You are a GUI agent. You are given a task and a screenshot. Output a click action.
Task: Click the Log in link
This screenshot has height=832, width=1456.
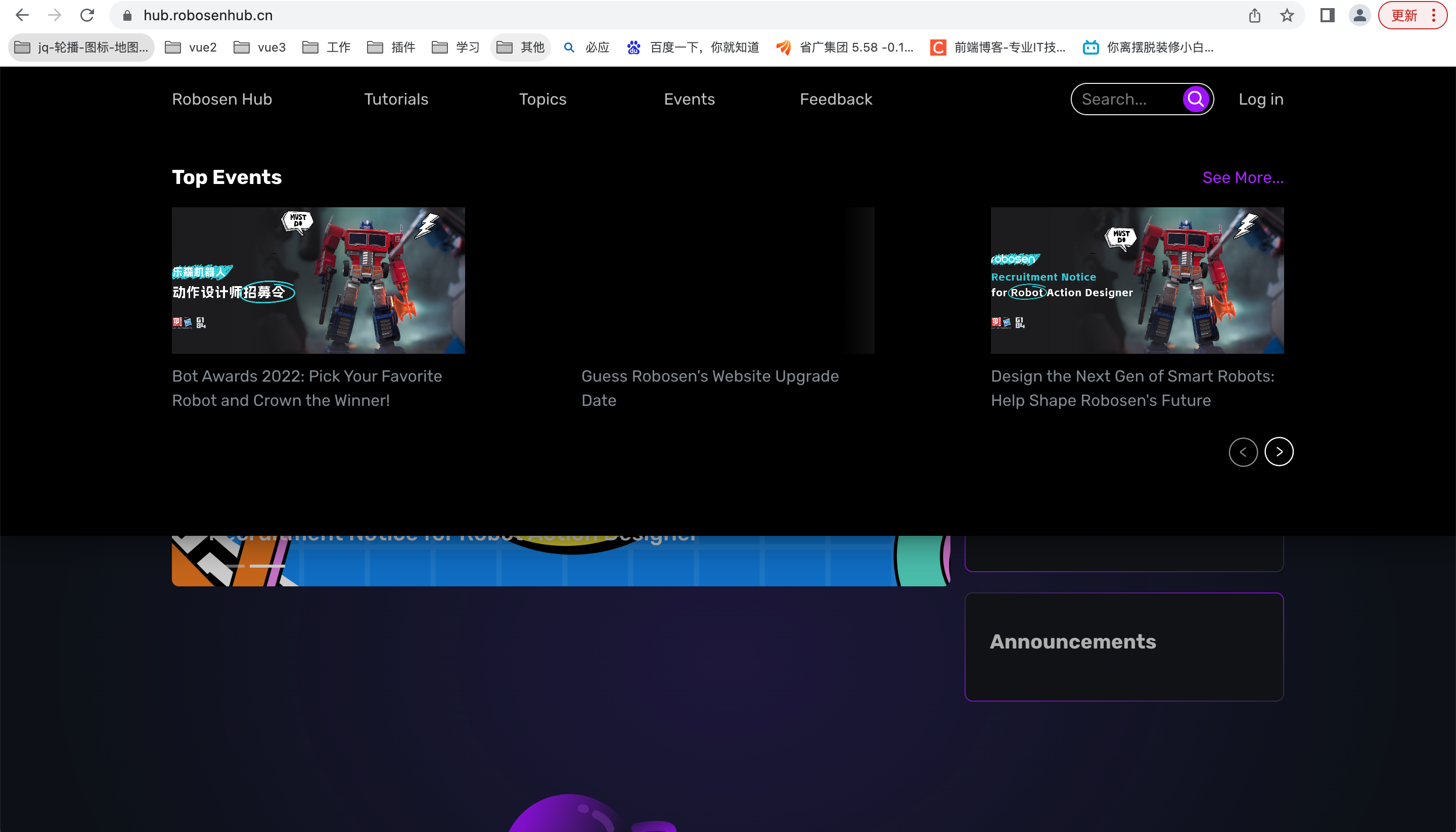1260,100
